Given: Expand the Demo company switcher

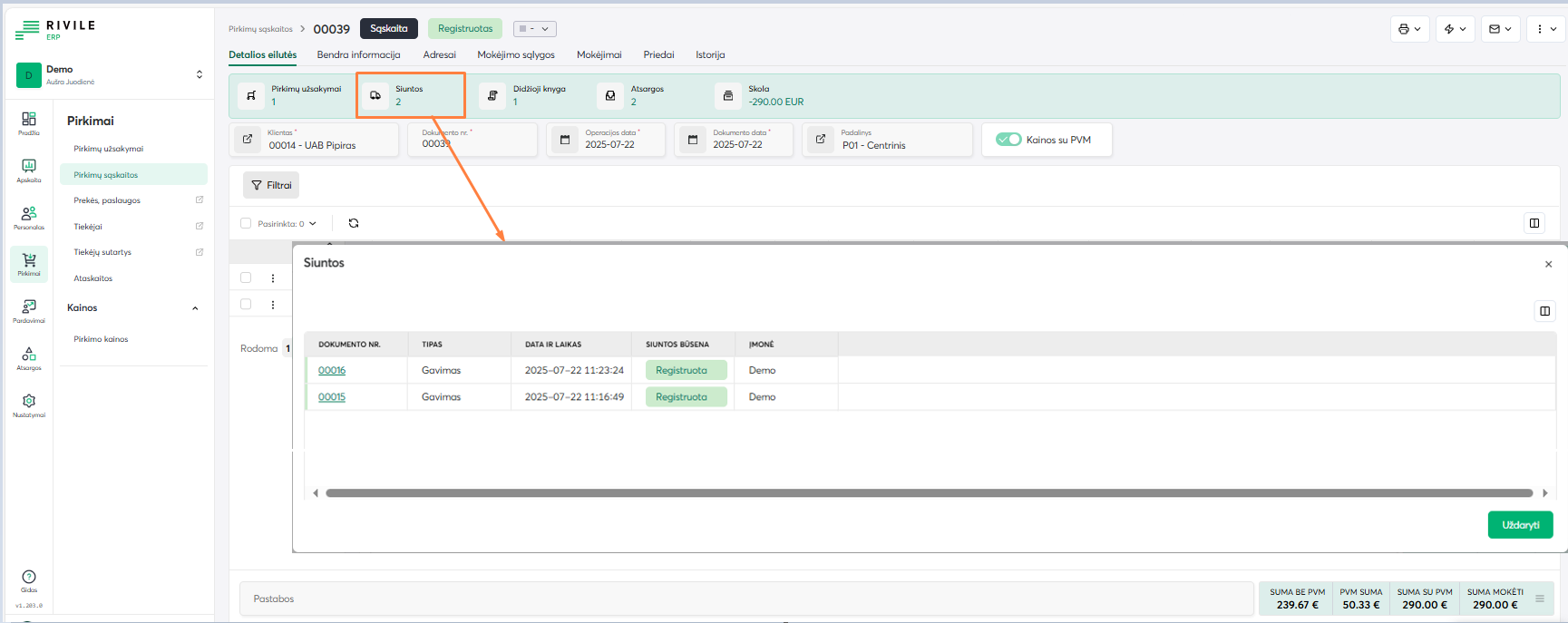Looking at the screenshot, I should coord(200,74).
